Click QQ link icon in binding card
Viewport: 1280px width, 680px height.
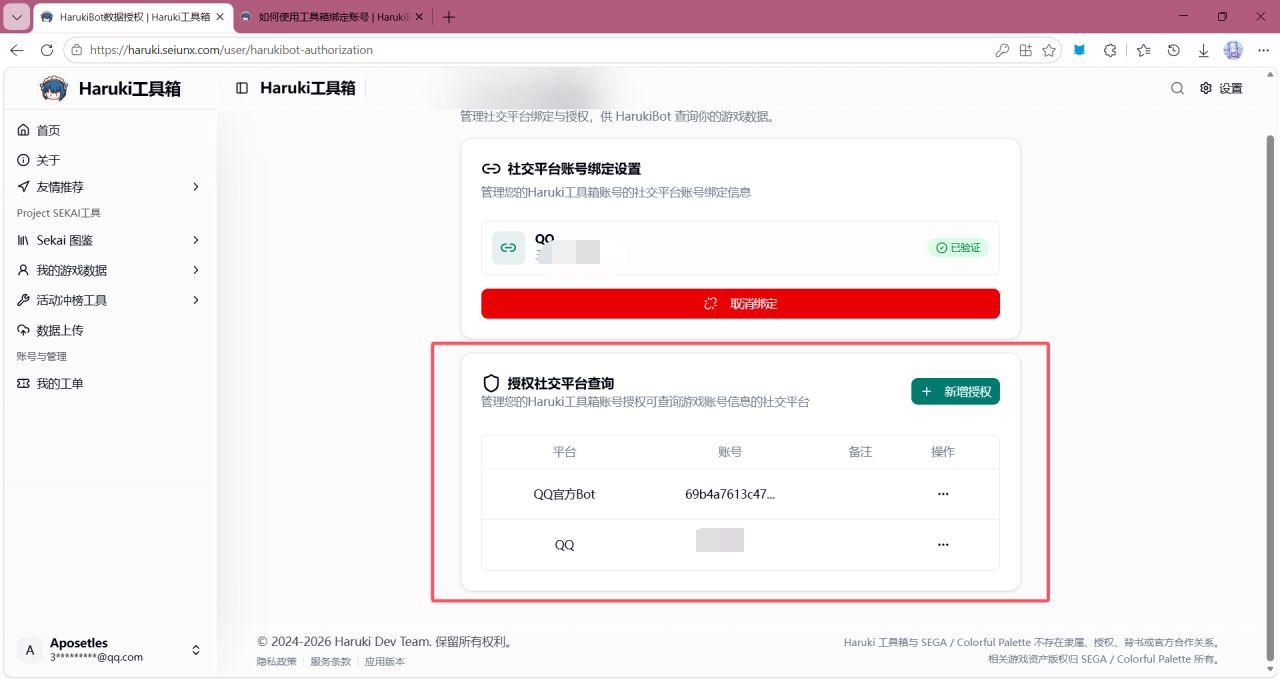508,248
